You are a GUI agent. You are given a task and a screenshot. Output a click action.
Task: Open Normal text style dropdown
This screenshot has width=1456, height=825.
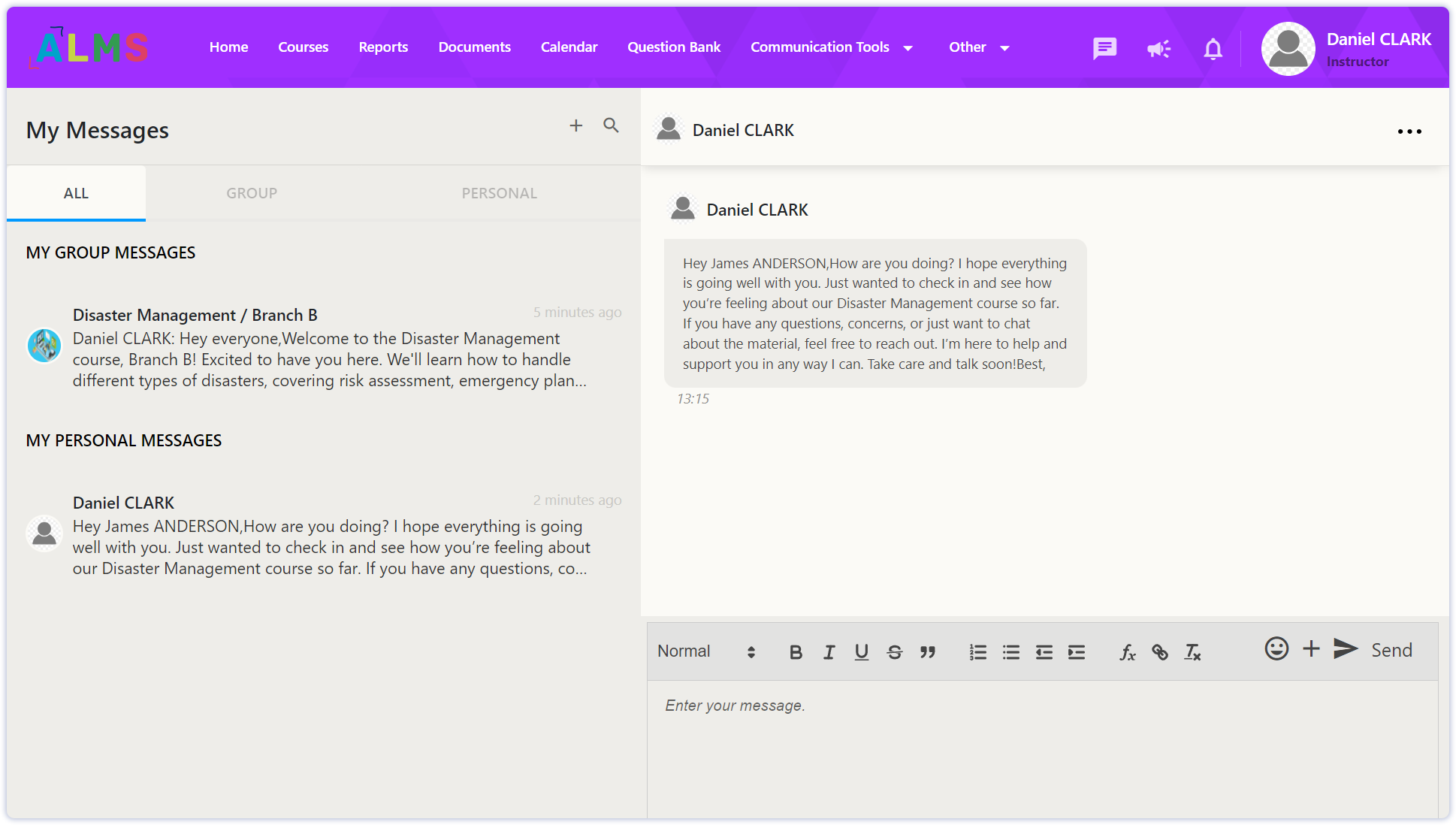706,651
